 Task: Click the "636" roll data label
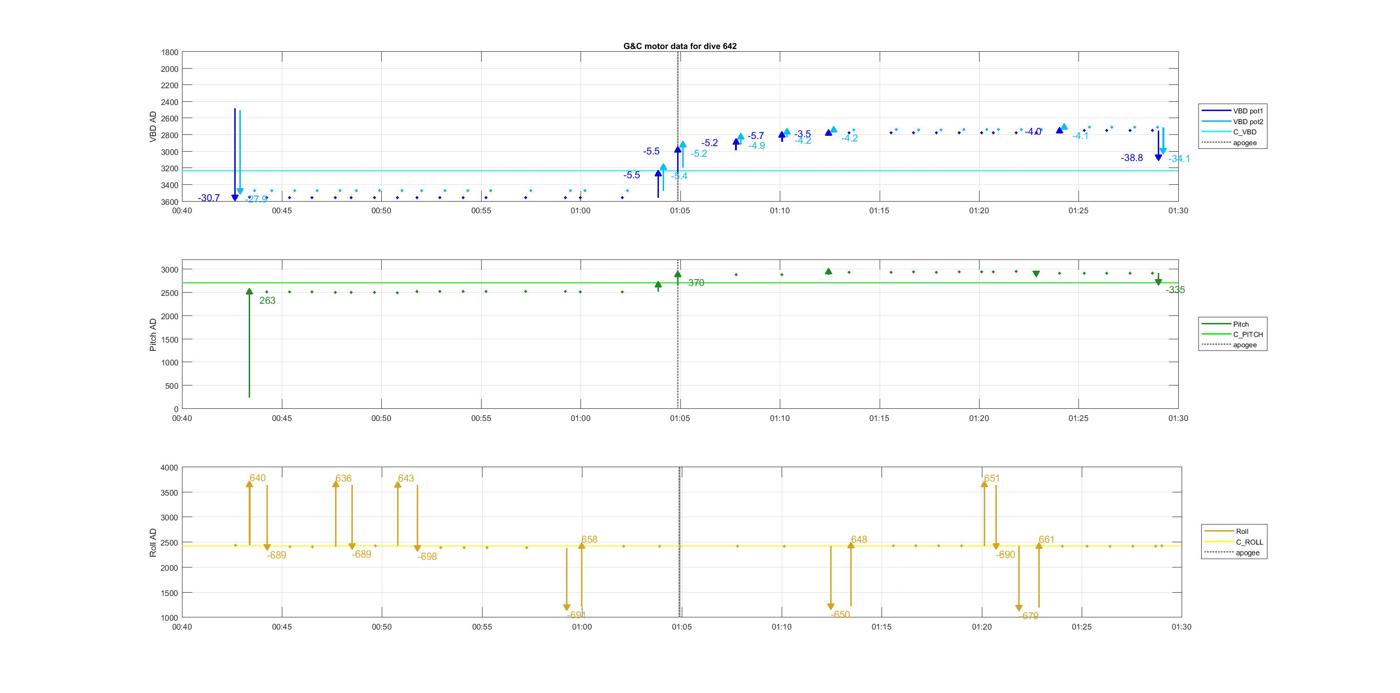click(x=343, y=478)
